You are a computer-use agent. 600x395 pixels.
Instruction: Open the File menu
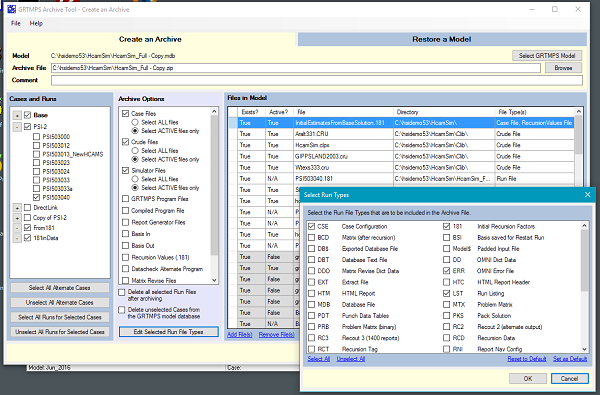(x=16, y=23)
